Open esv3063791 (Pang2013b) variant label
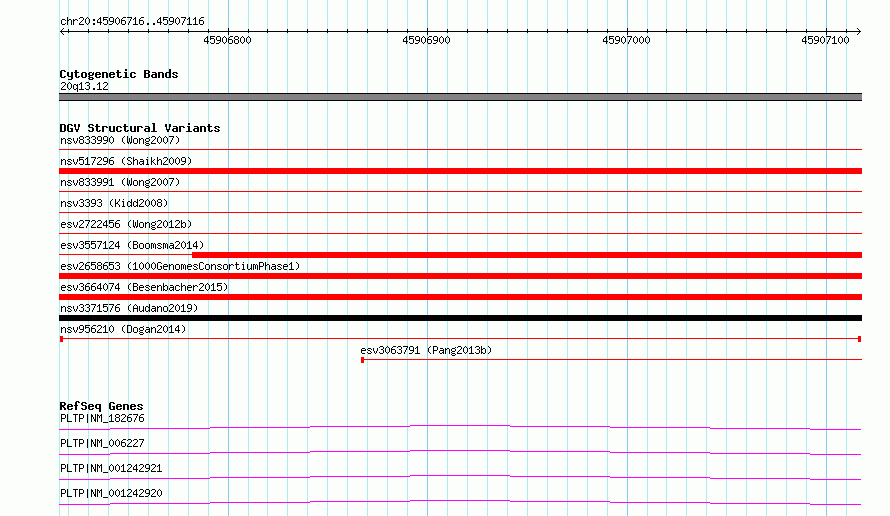The image size is (890, 516). pyautogui.click(x=426, y=350)
